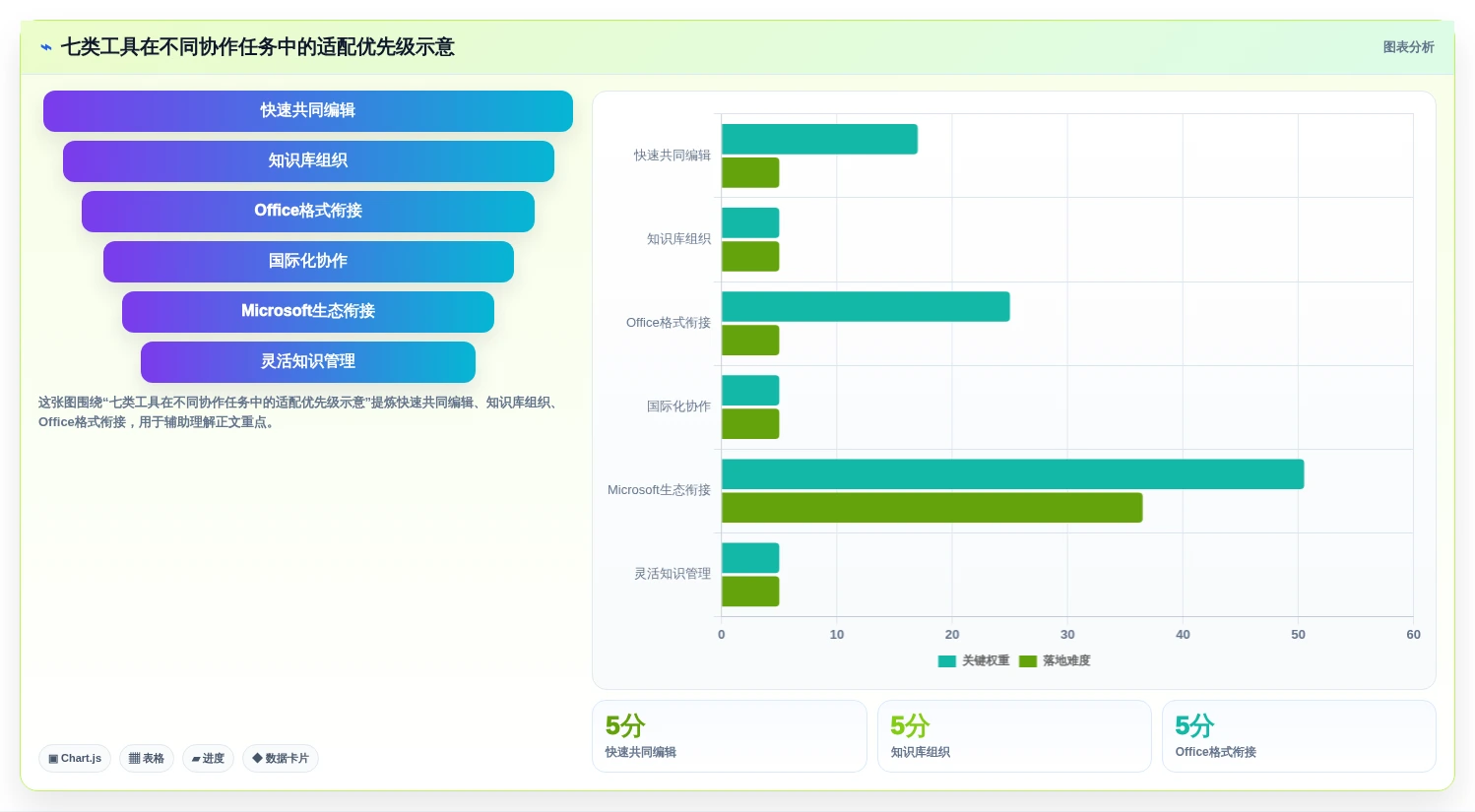The height and width of the screenshot is (812, 1475).
Task: Open the 5分 快速共同编辑 data card
Action: [730, 736]
